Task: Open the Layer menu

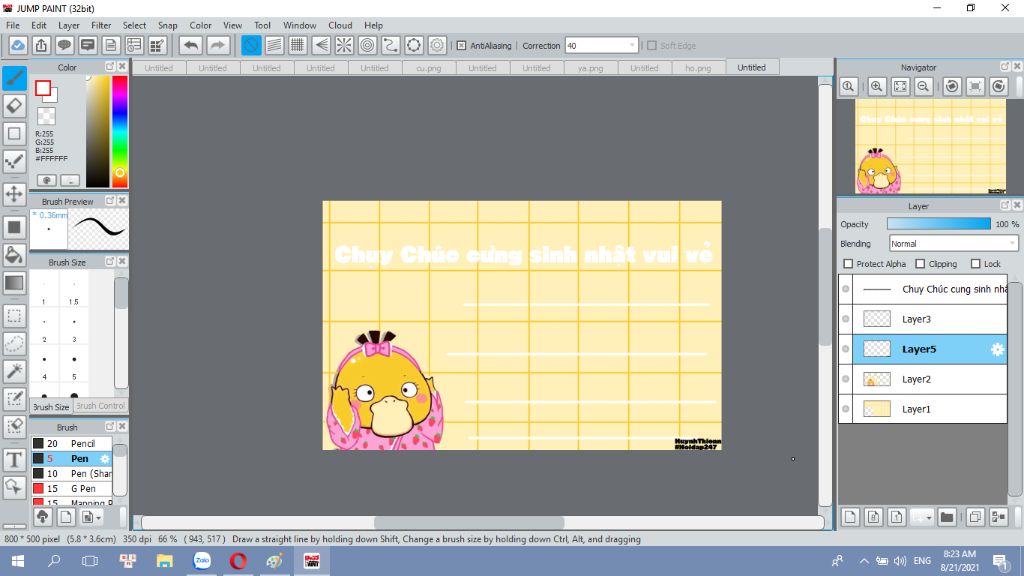Action: 69,25
